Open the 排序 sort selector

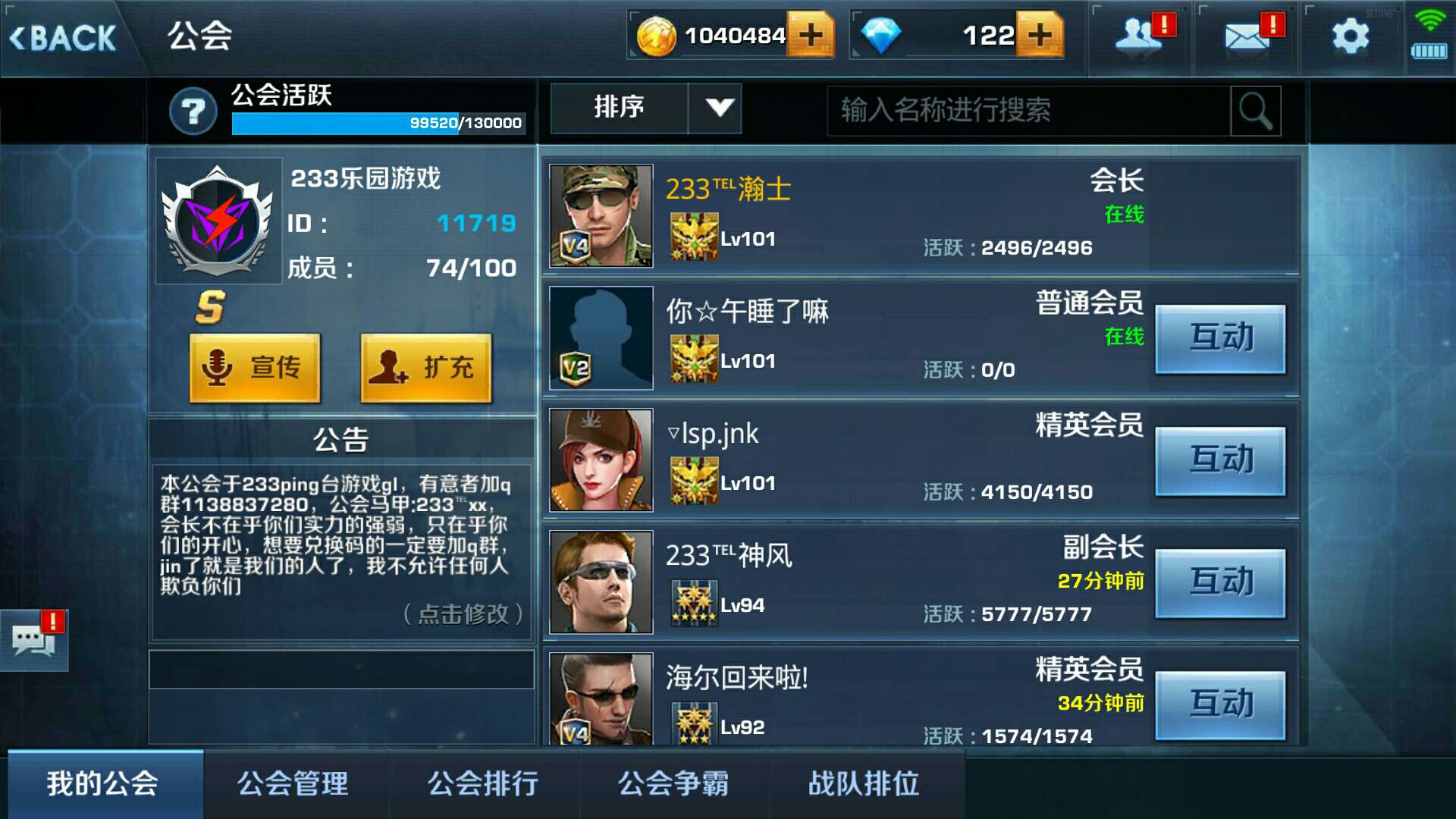pos(646,108)
